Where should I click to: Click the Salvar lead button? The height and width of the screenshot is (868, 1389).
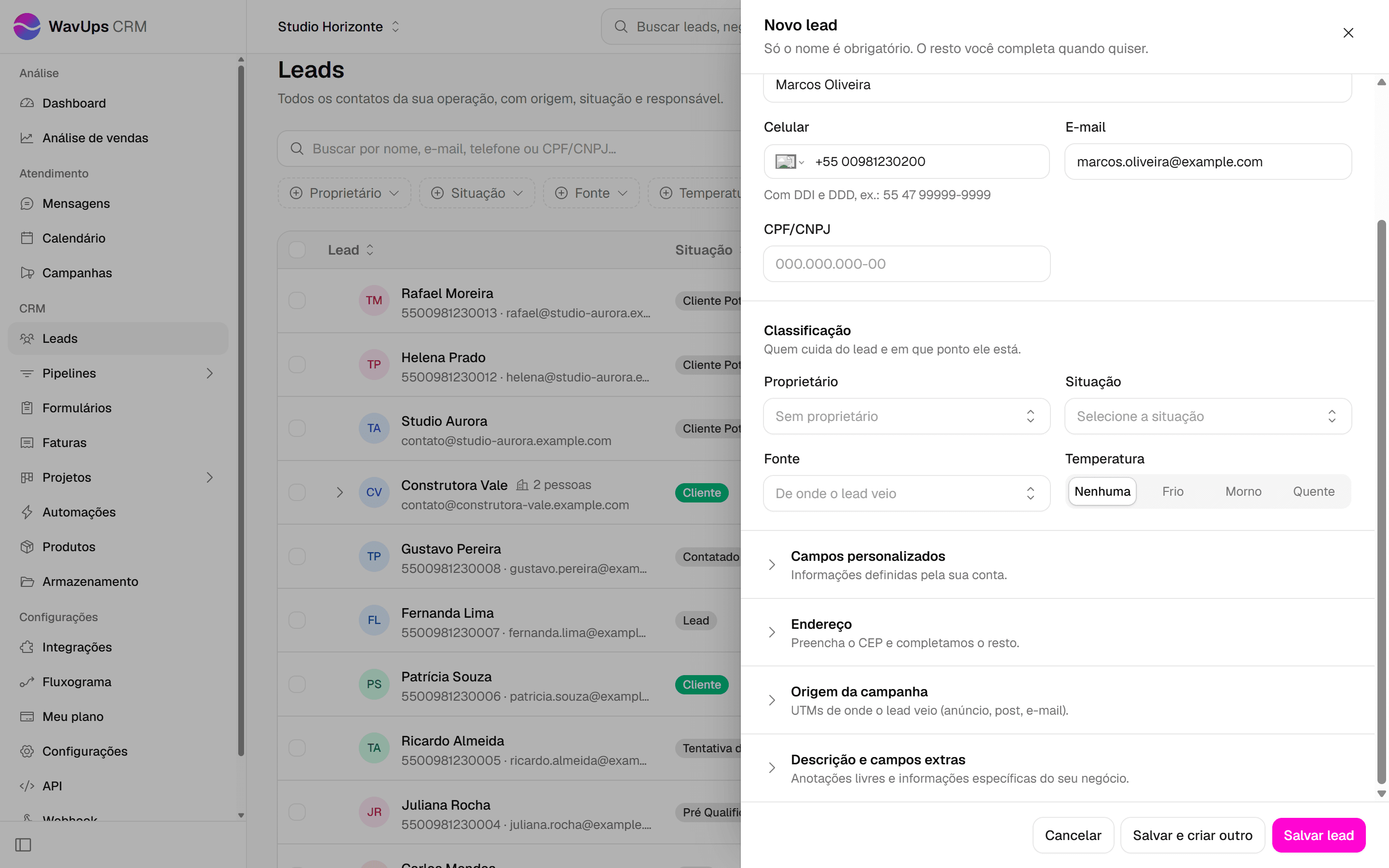(1319, 835)
